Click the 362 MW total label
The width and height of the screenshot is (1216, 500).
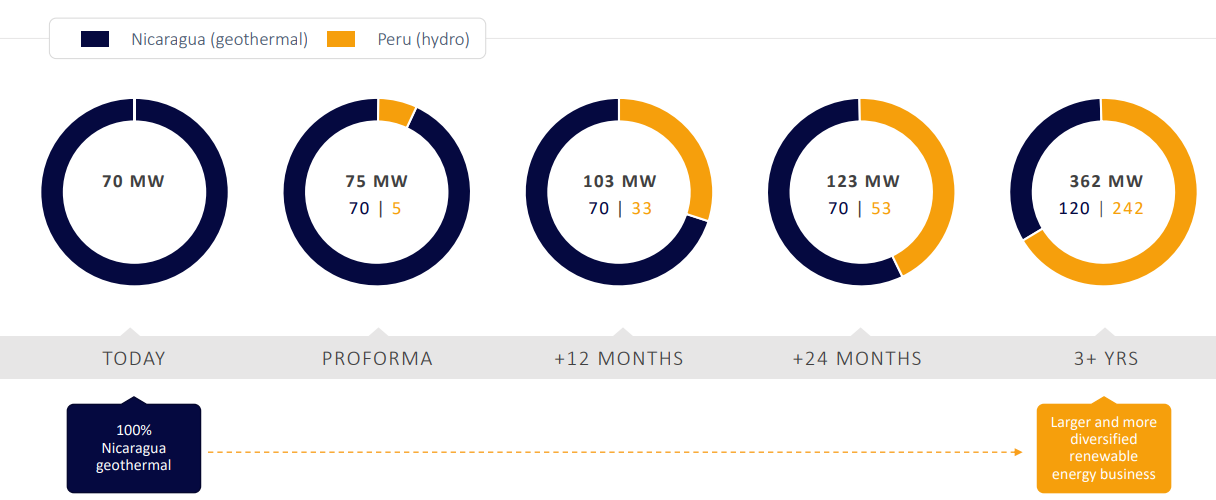click(x=1105, y=182)
